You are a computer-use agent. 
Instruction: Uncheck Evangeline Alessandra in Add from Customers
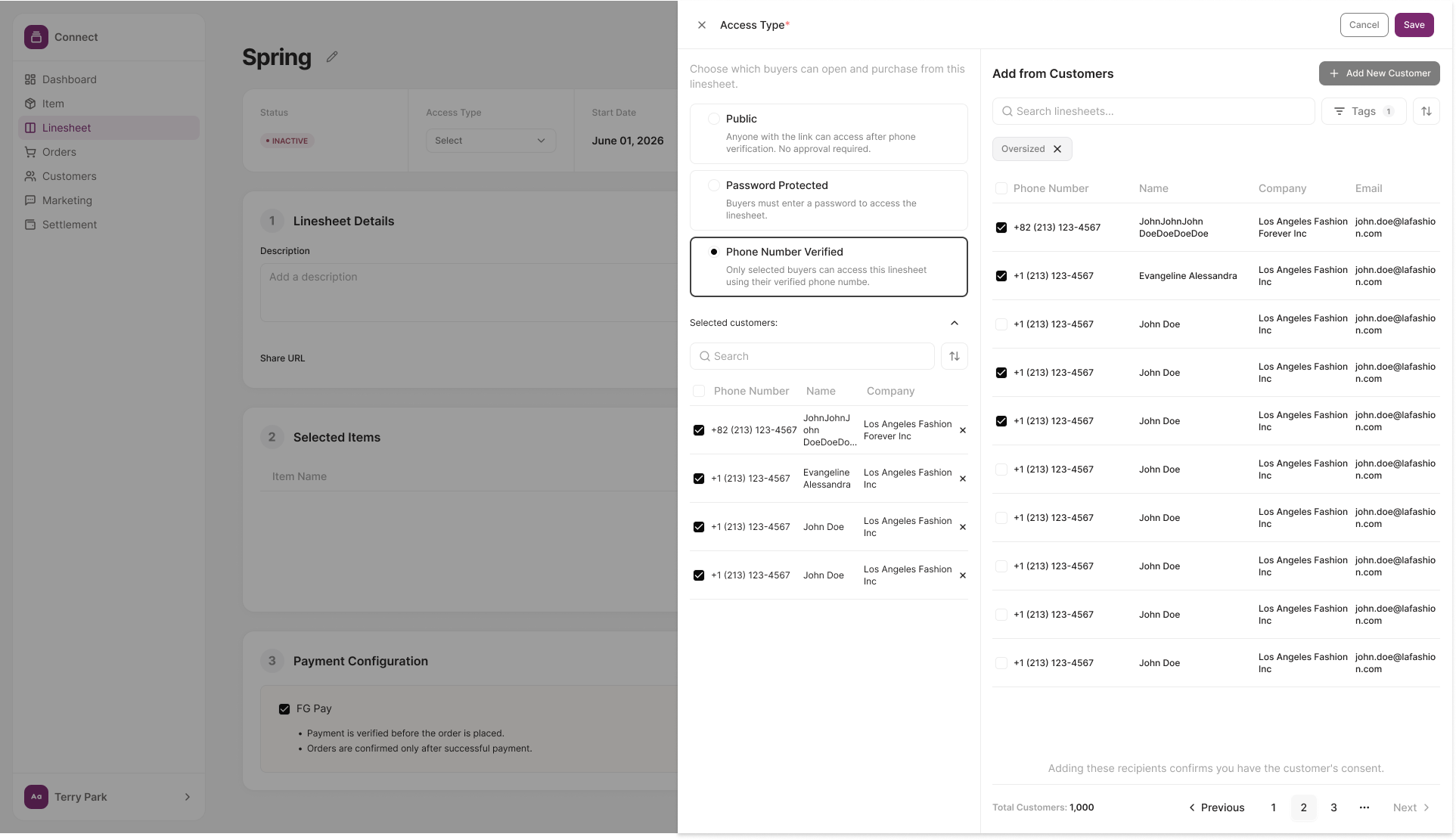(1001, 276)
